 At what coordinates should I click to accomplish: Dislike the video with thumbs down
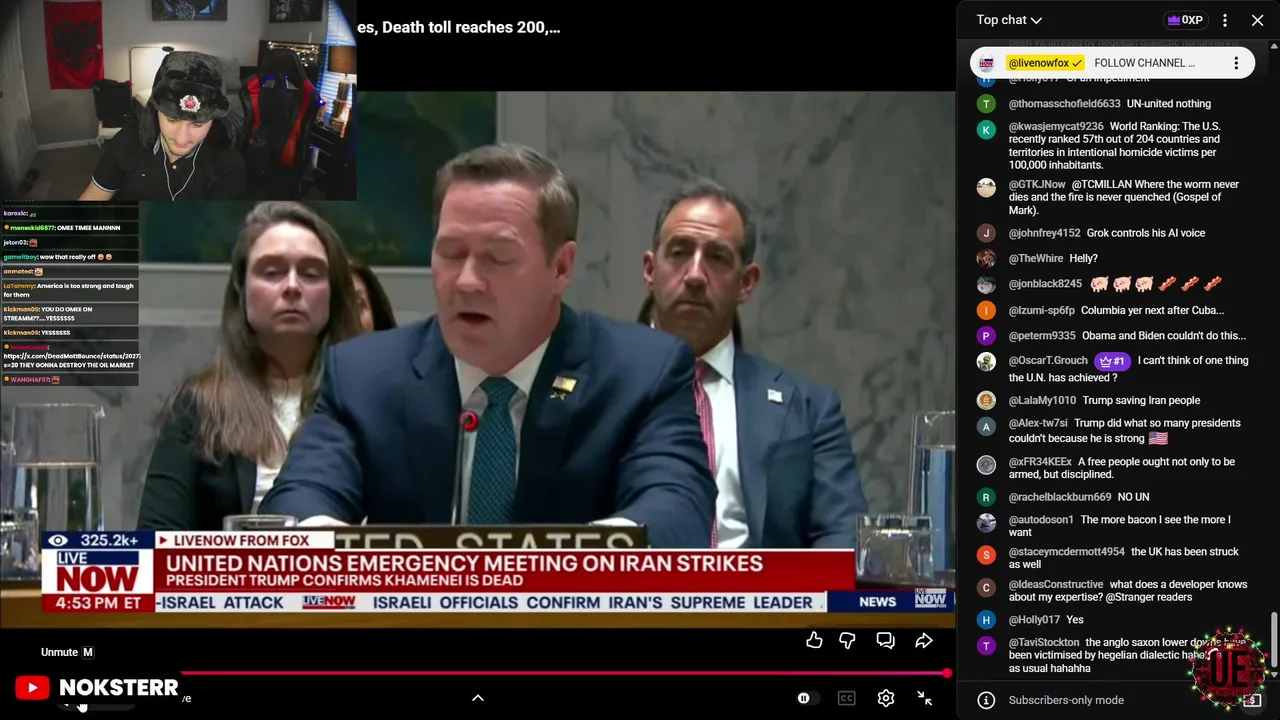coord(847,640)
